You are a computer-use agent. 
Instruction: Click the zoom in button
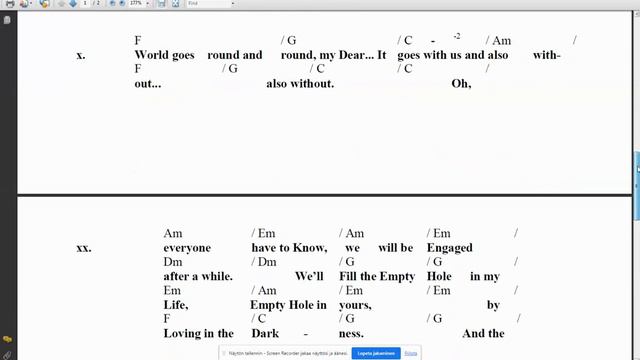(122, 3)
